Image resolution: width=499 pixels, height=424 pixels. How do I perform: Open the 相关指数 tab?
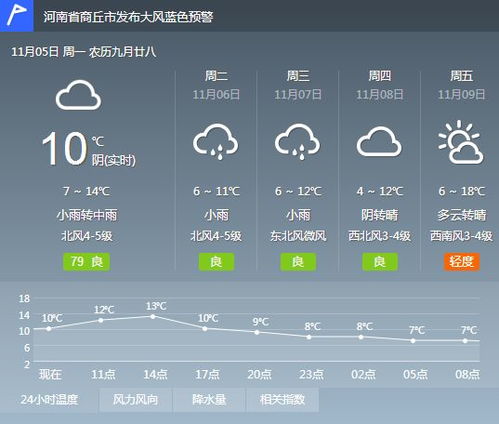[x=283, y=399]
